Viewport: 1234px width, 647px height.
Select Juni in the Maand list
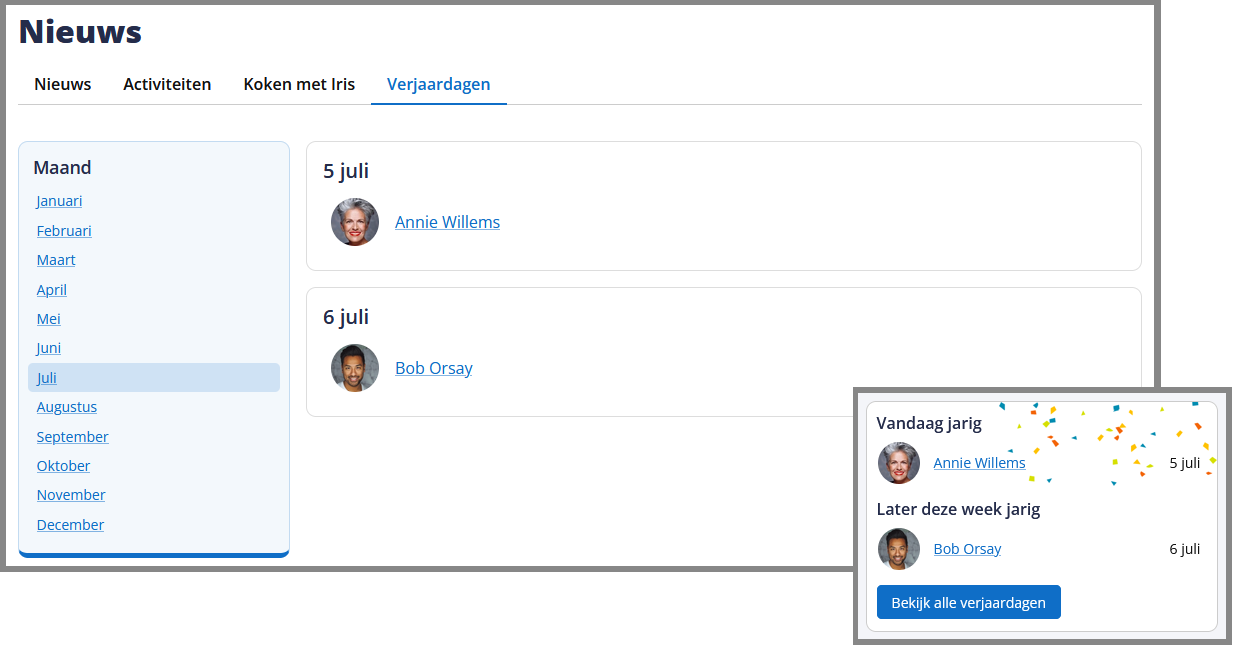(49, 348)
